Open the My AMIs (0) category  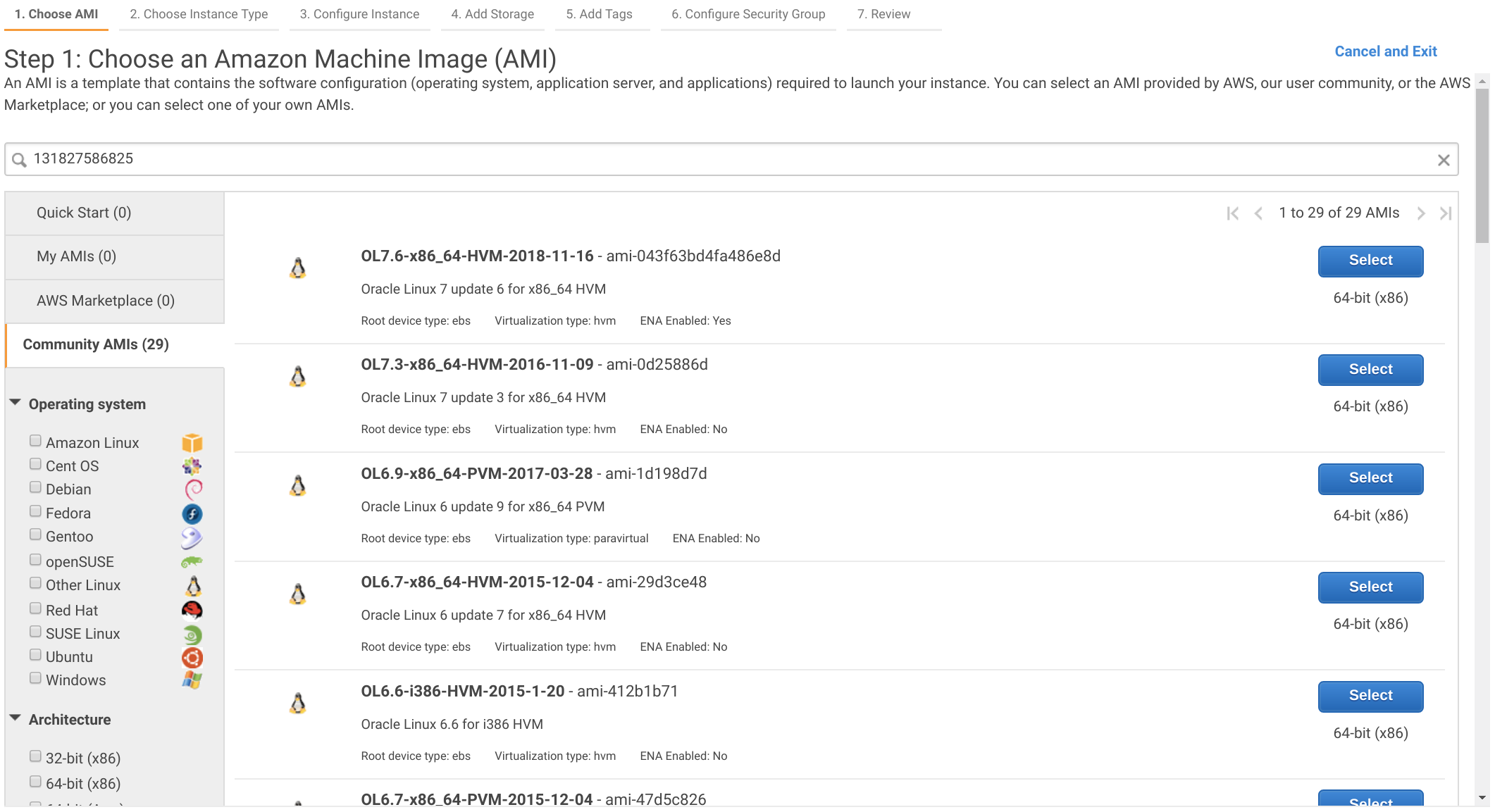115,256
